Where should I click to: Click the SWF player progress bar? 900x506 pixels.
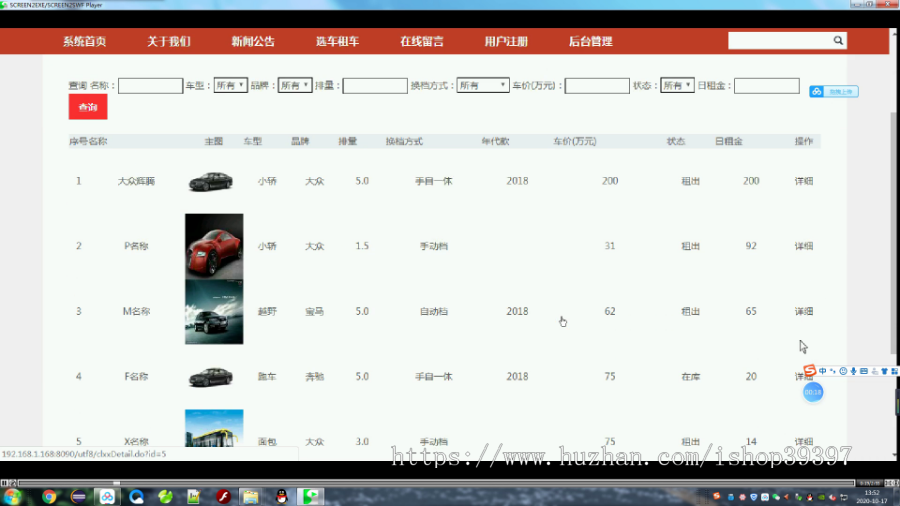coord(436,483)
